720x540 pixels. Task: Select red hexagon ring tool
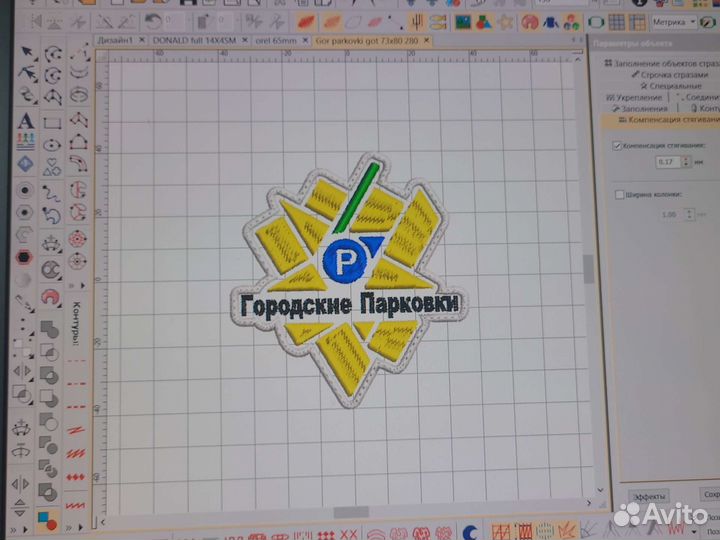click(x=24, y=257)
